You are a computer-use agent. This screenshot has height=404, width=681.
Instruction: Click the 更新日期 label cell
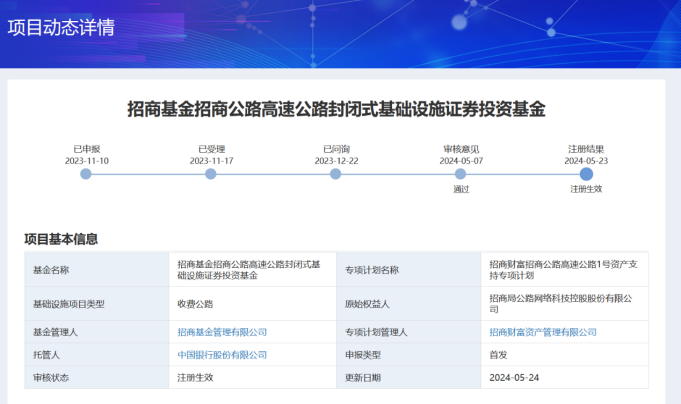point(409,378)
